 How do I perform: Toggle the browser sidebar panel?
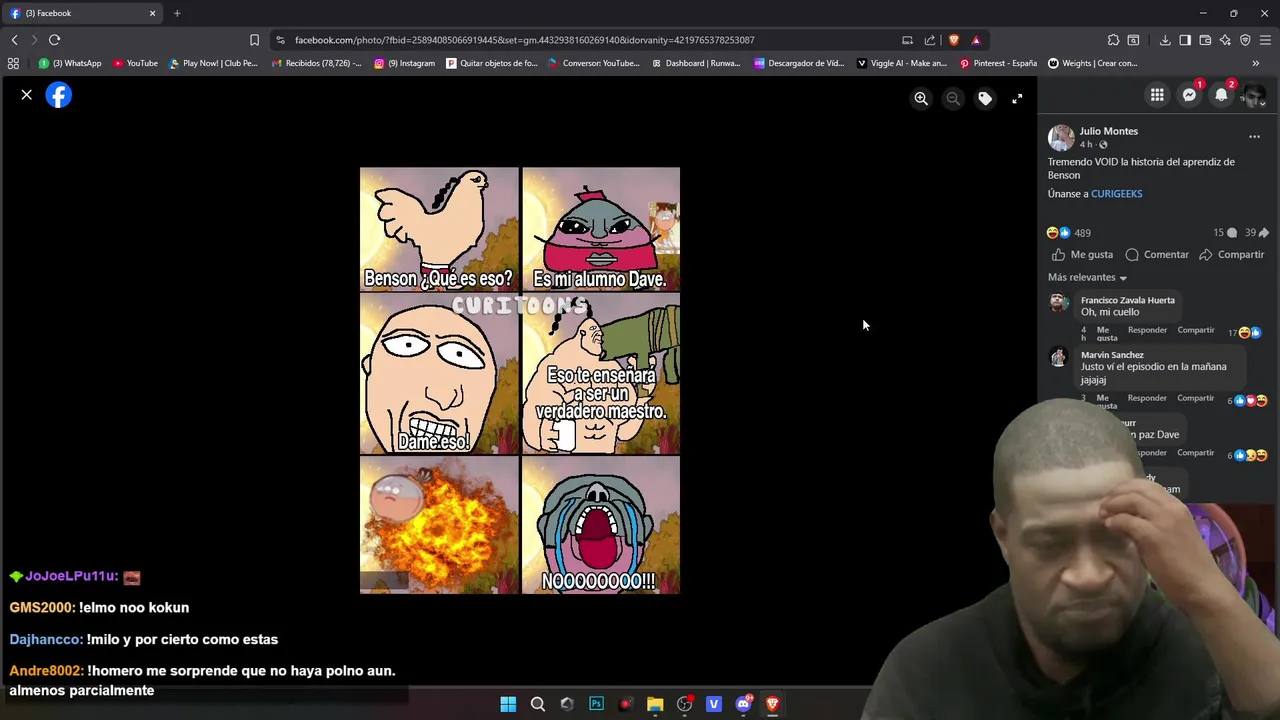(x=1185, y=40)
